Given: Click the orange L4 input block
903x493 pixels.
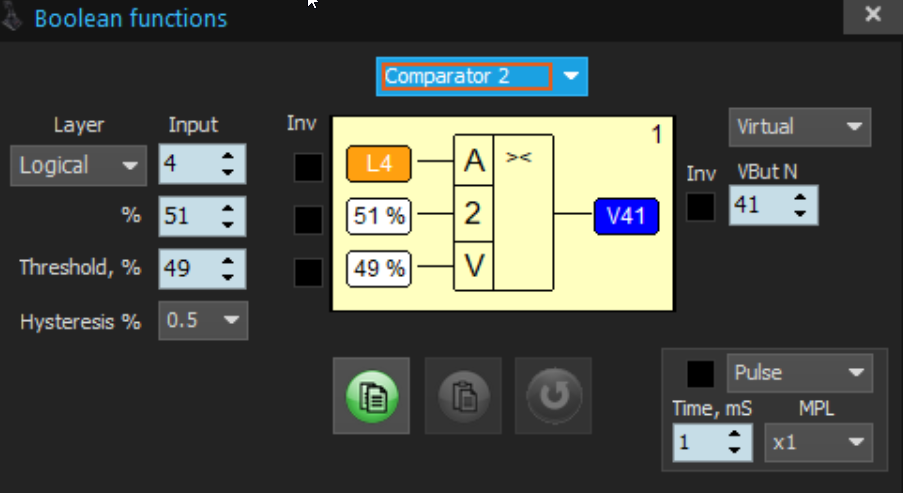Looking at the screenshot, I should click(x=379, y=163).
